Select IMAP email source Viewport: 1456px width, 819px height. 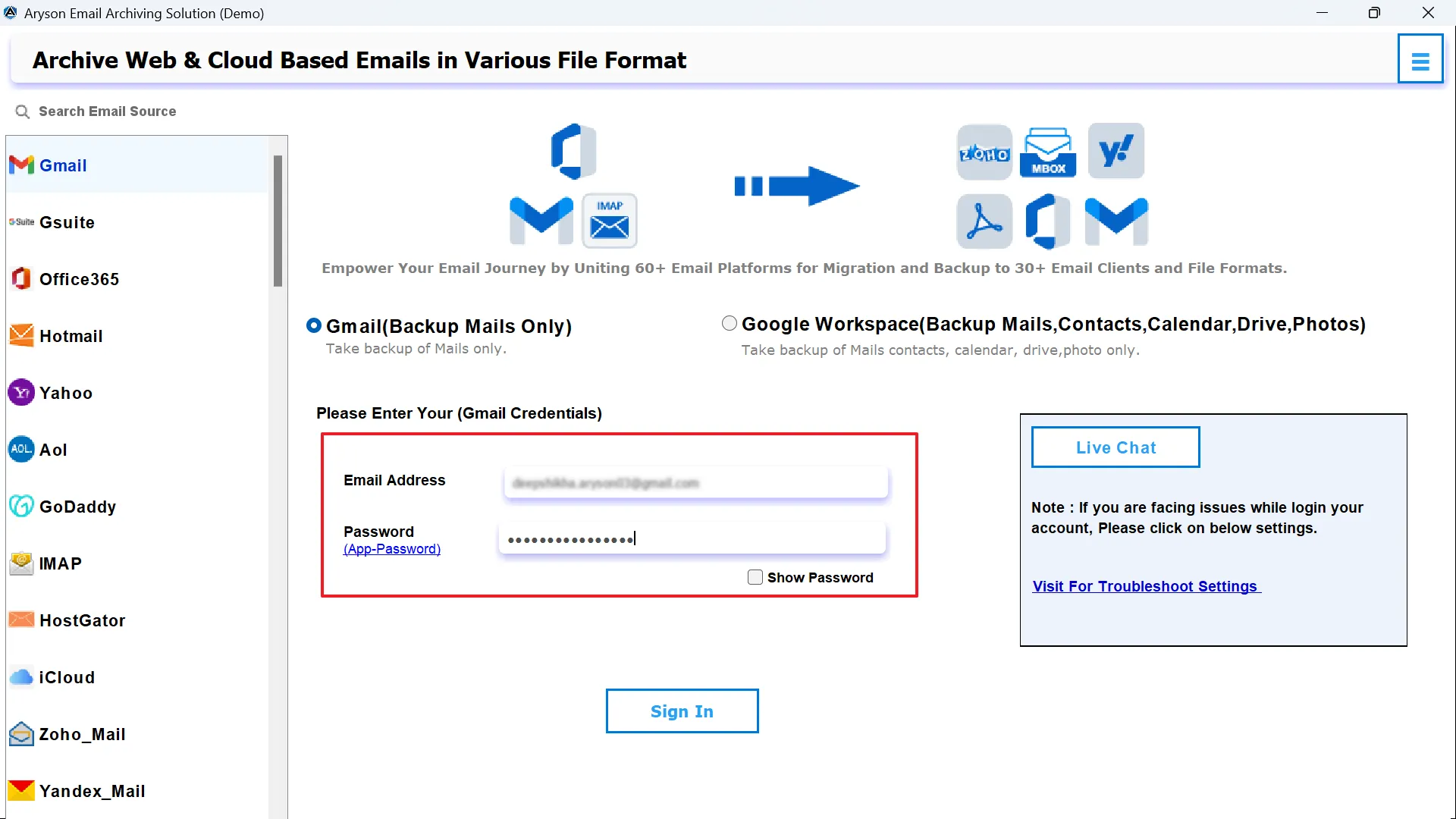(x=138, y=563)
